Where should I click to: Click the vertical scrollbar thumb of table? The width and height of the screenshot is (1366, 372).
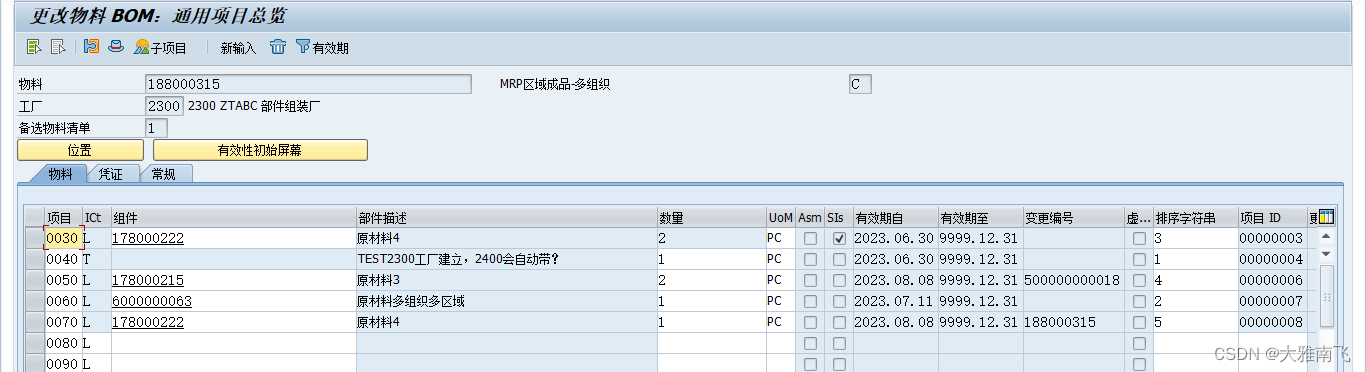1327,295
